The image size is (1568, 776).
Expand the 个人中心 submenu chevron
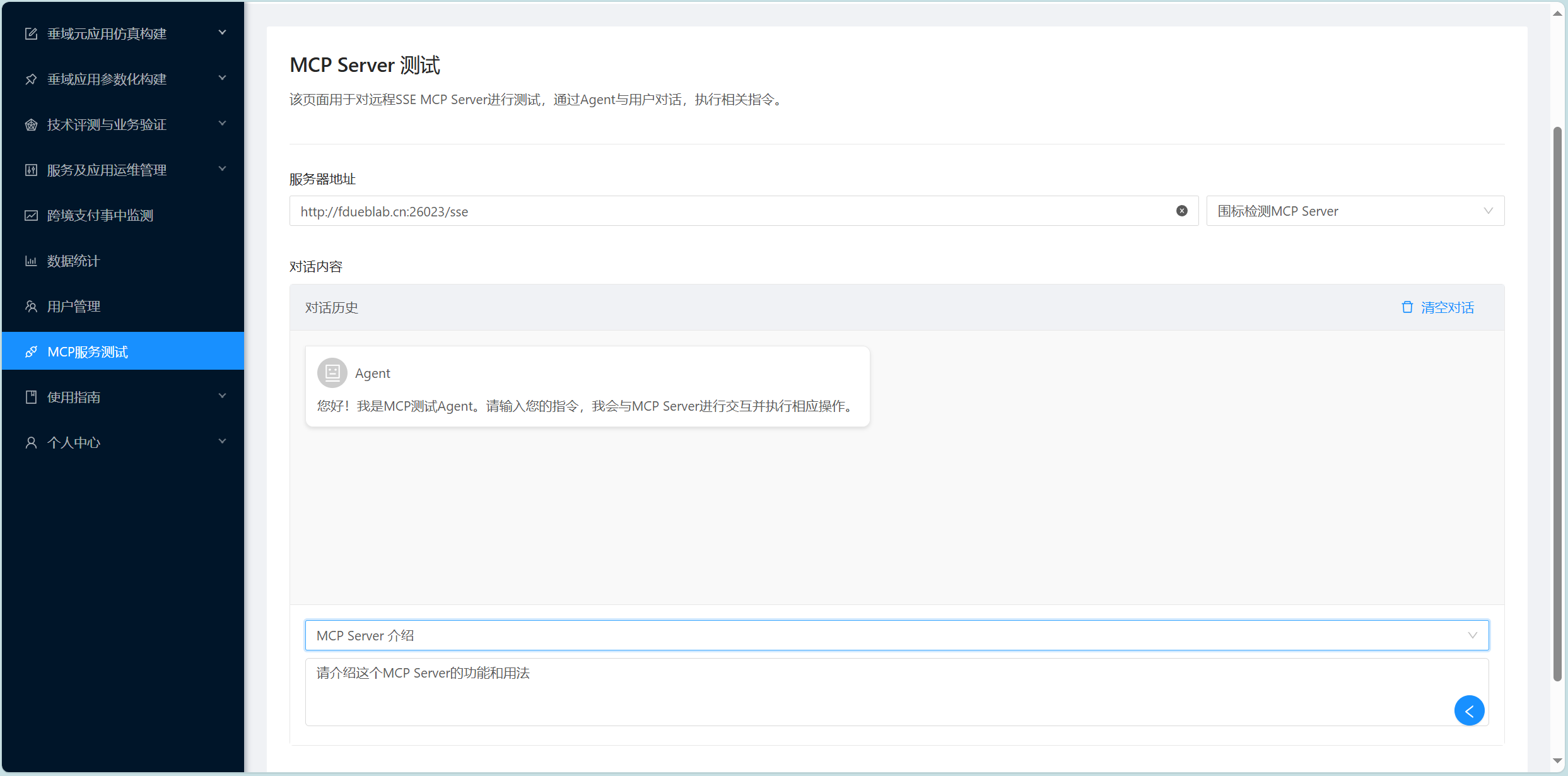click(222, 441)
